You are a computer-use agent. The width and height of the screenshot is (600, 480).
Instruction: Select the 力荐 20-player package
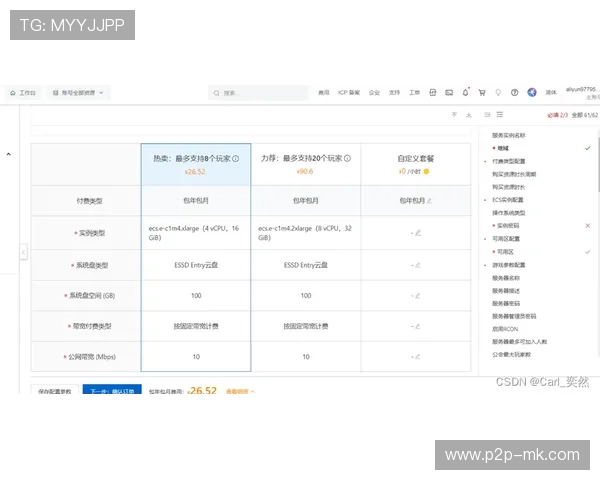[x=306, y=165]
